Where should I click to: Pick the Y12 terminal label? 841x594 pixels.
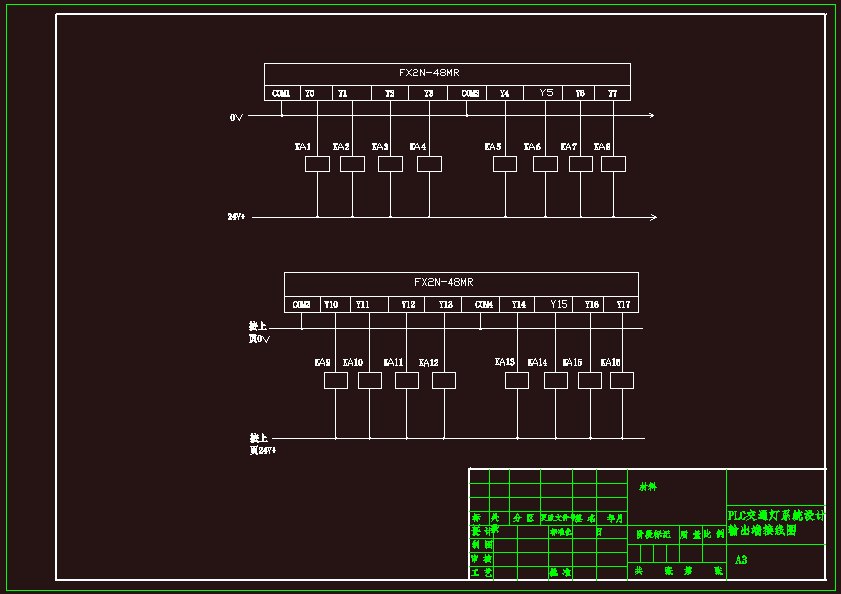(x=409, y=304)
